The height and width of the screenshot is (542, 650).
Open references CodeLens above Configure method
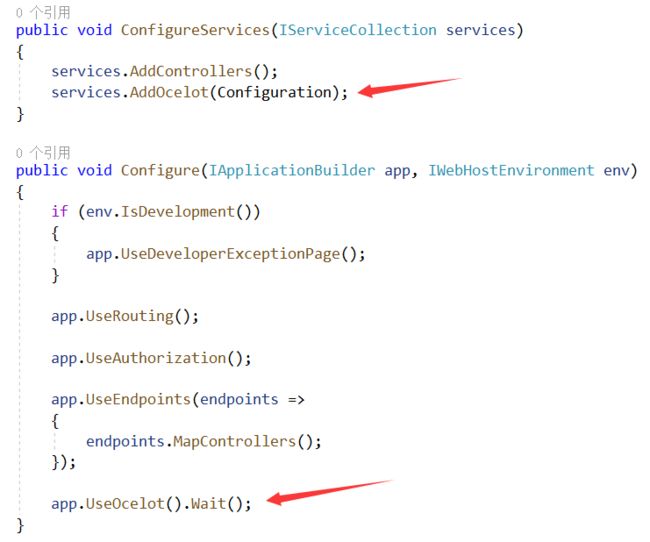coord(43,153)
